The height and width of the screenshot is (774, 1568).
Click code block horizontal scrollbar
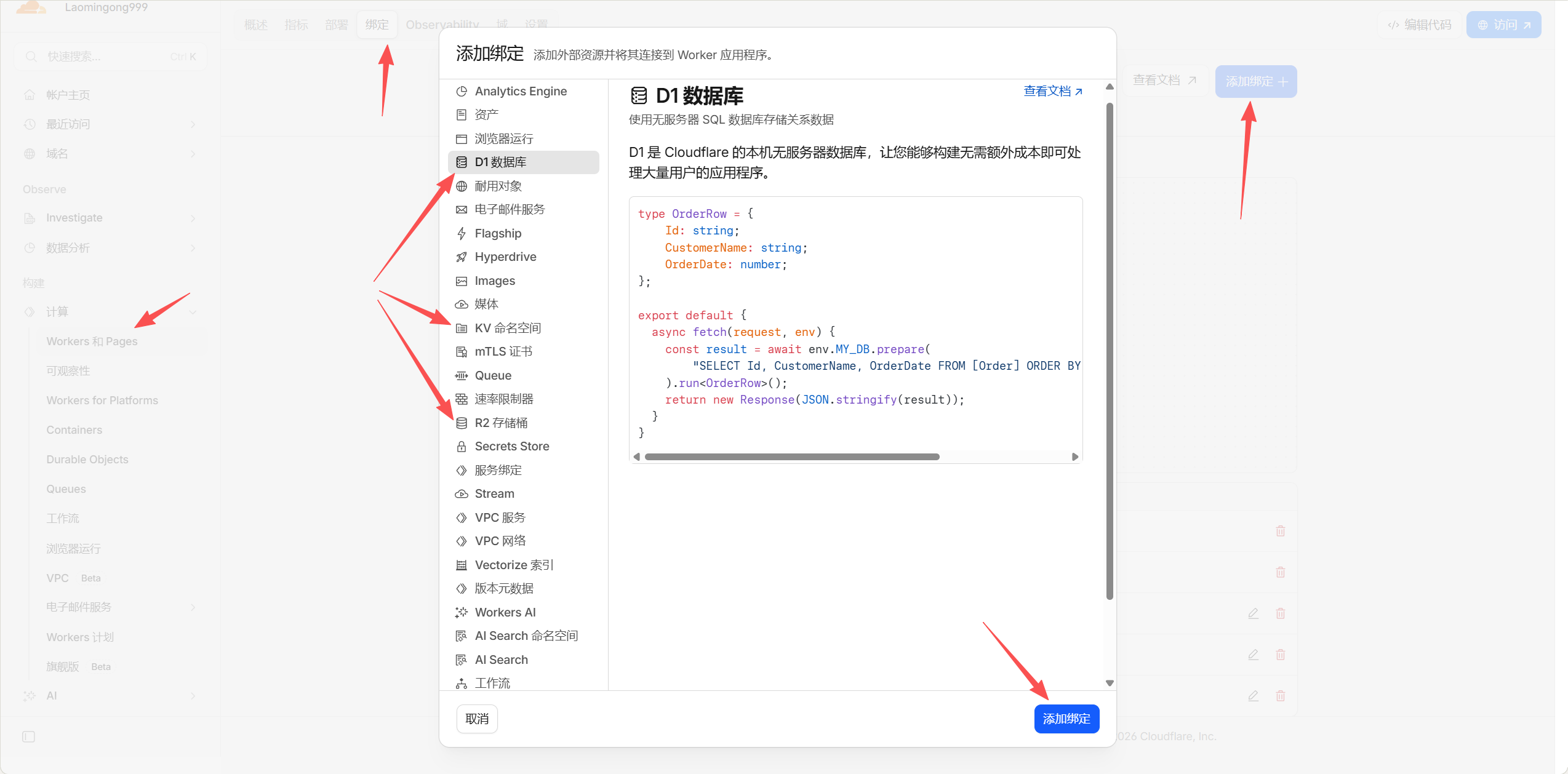pyautogui.click(x=792, y=457)
